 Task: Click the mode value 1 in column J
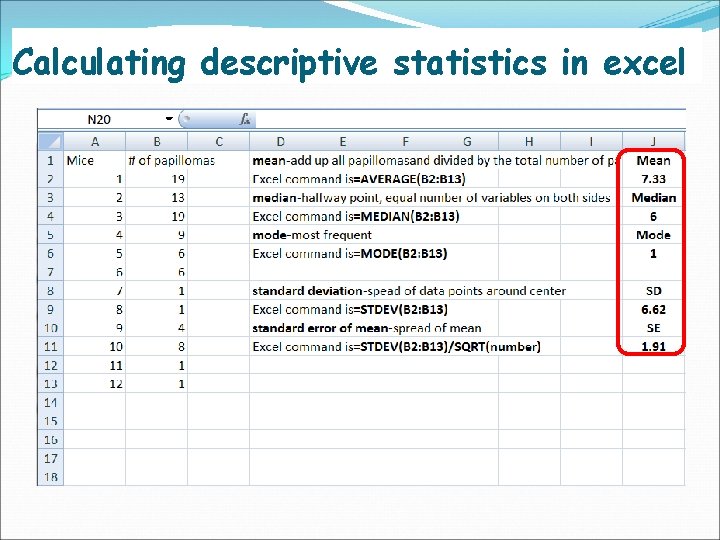pyautogui.click(x=653, y=253)
